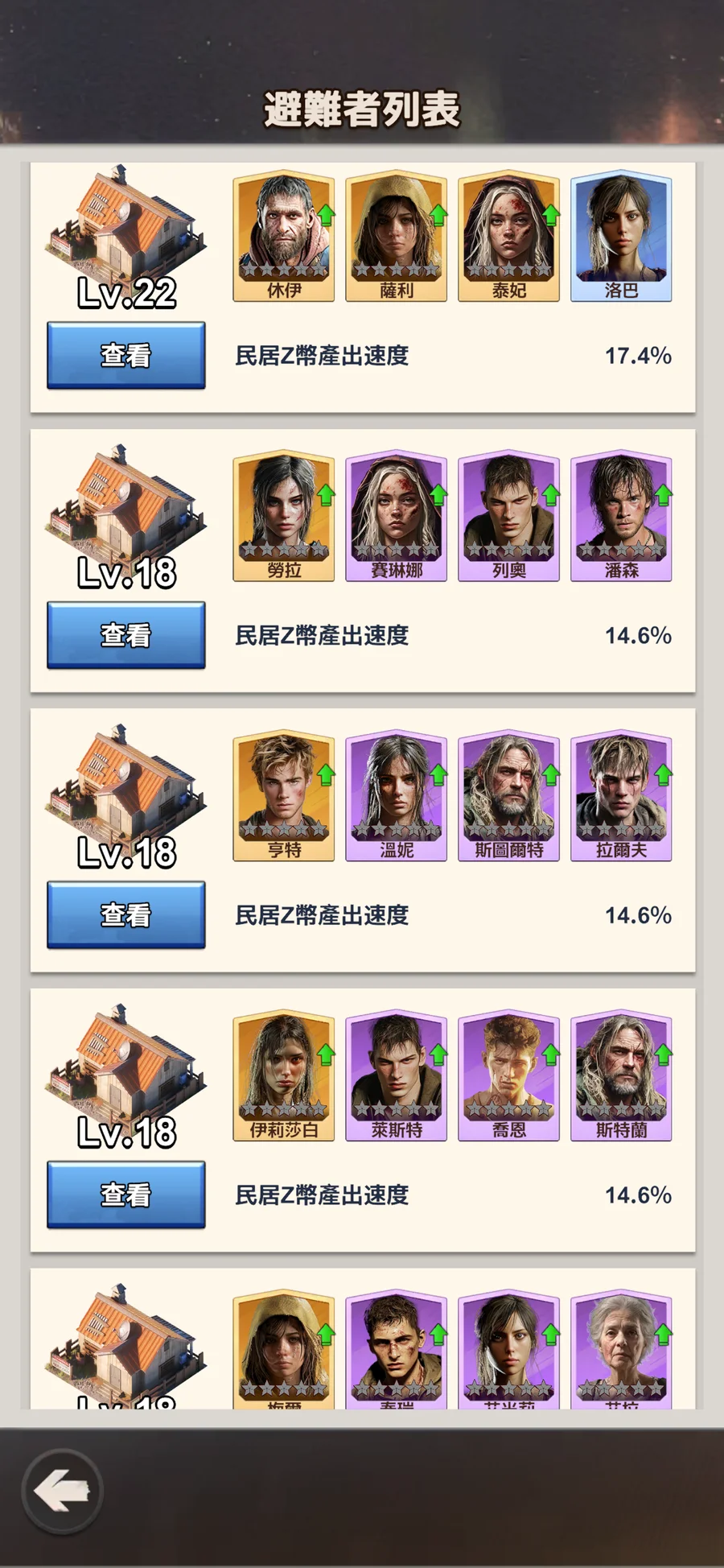Select survivor card 斯圖爾特

point(508,795)
